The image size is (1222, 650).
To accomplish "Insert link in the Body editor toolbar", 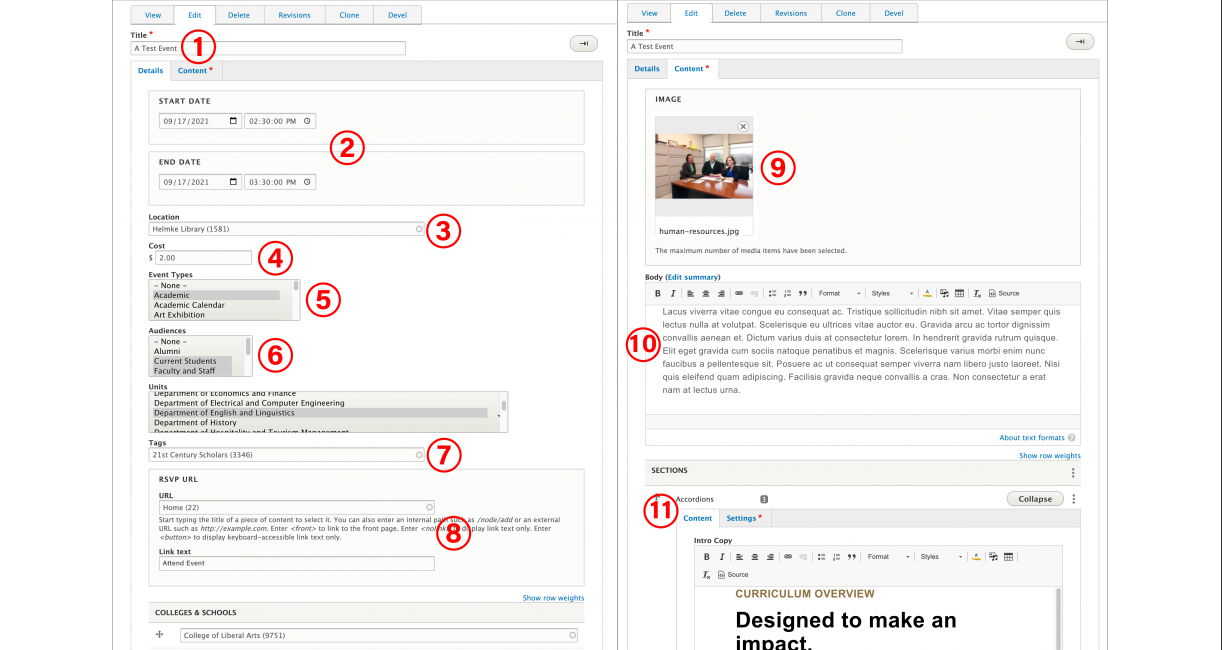I will click(x=739, y=293).
